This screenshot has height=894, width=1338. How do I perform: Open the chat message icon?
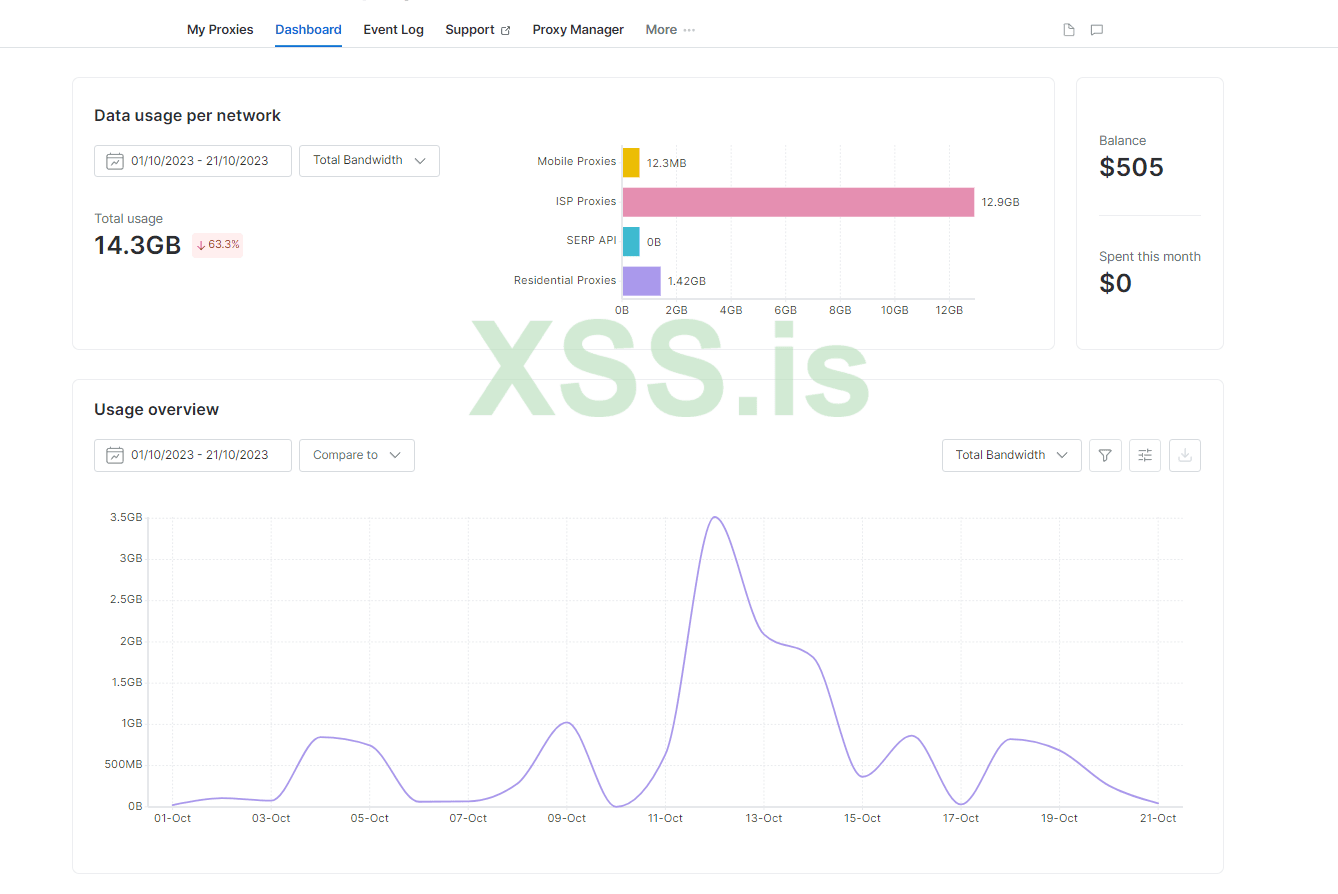[x=1097, y=30]
